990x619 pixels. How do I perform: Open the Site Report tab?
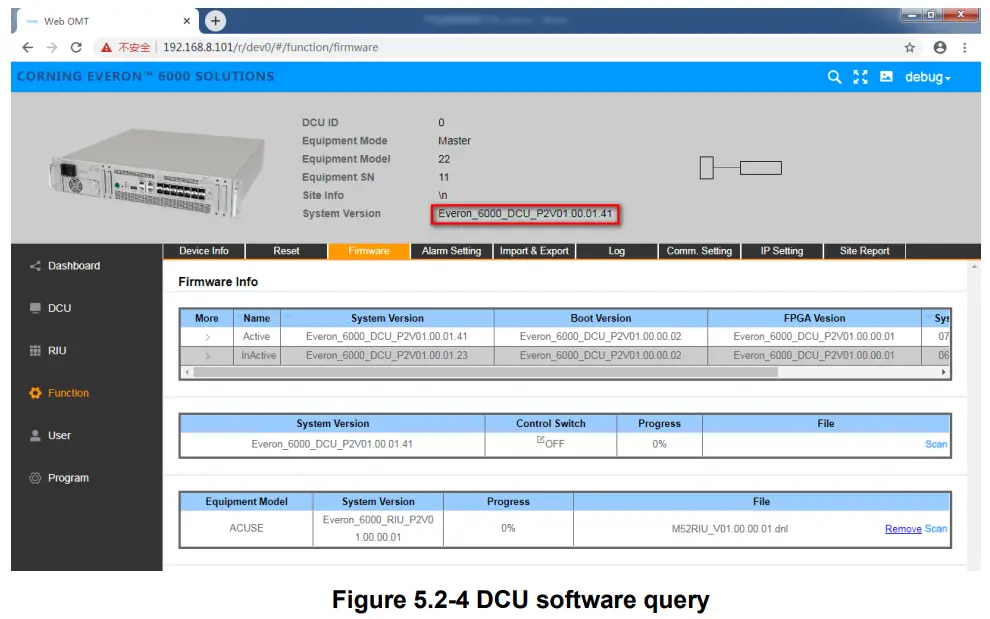(864, 251)
